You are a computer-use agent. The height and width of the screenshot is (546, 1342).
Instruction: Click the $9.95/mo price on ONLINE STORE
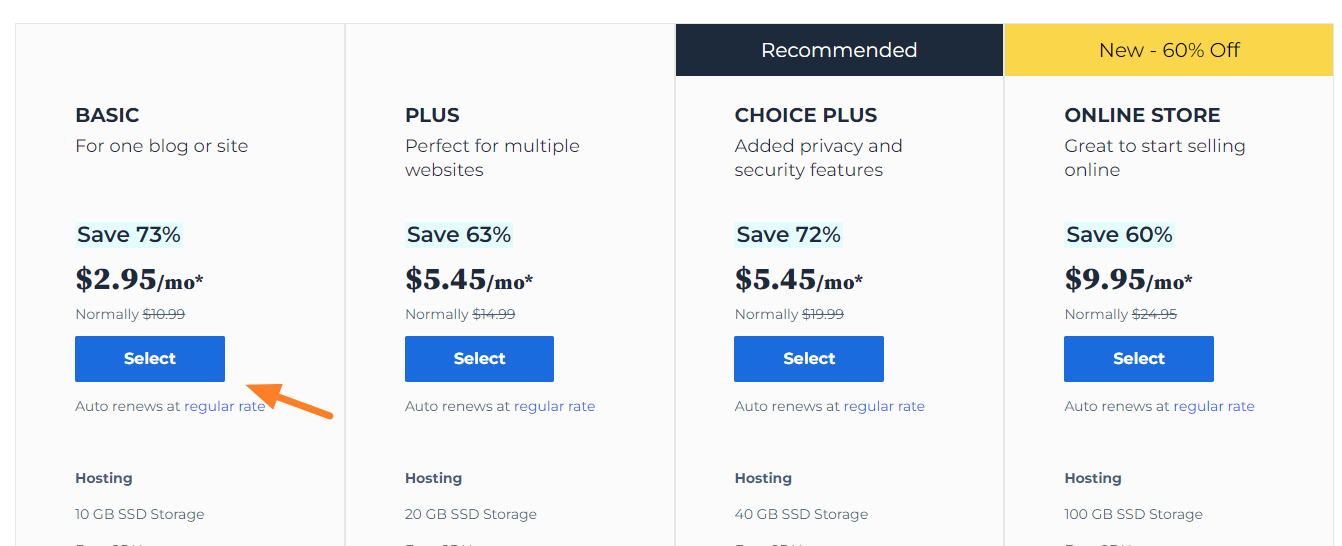coord(1128,279)
